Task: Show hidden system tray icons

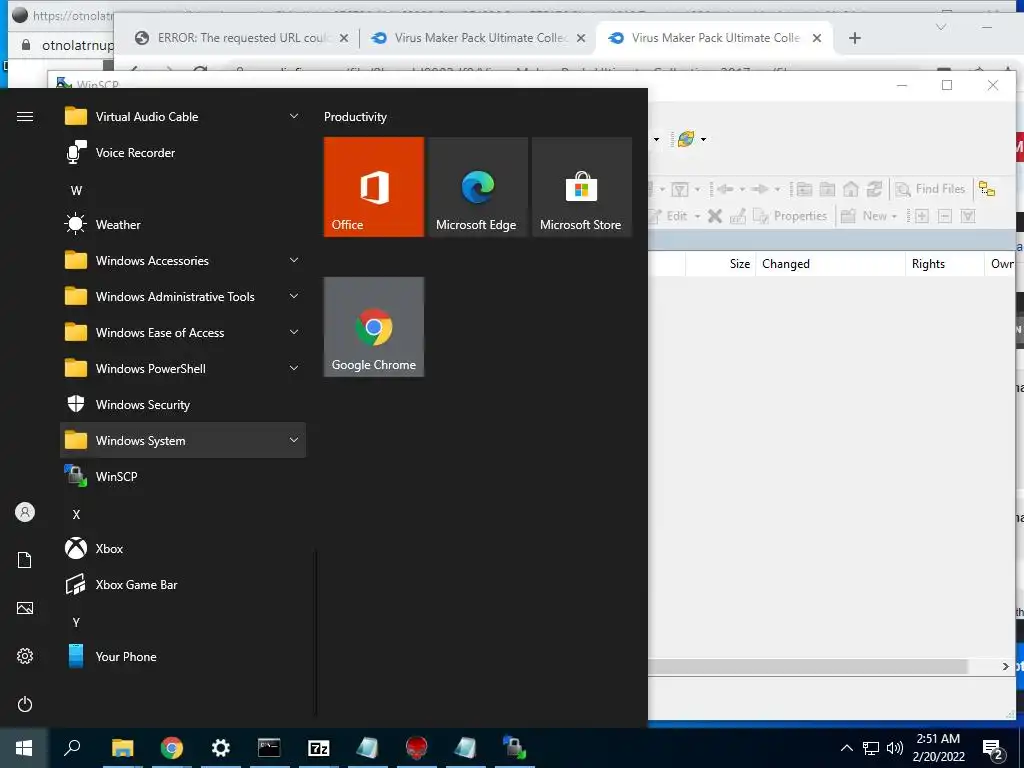Action: pos(846,748)
